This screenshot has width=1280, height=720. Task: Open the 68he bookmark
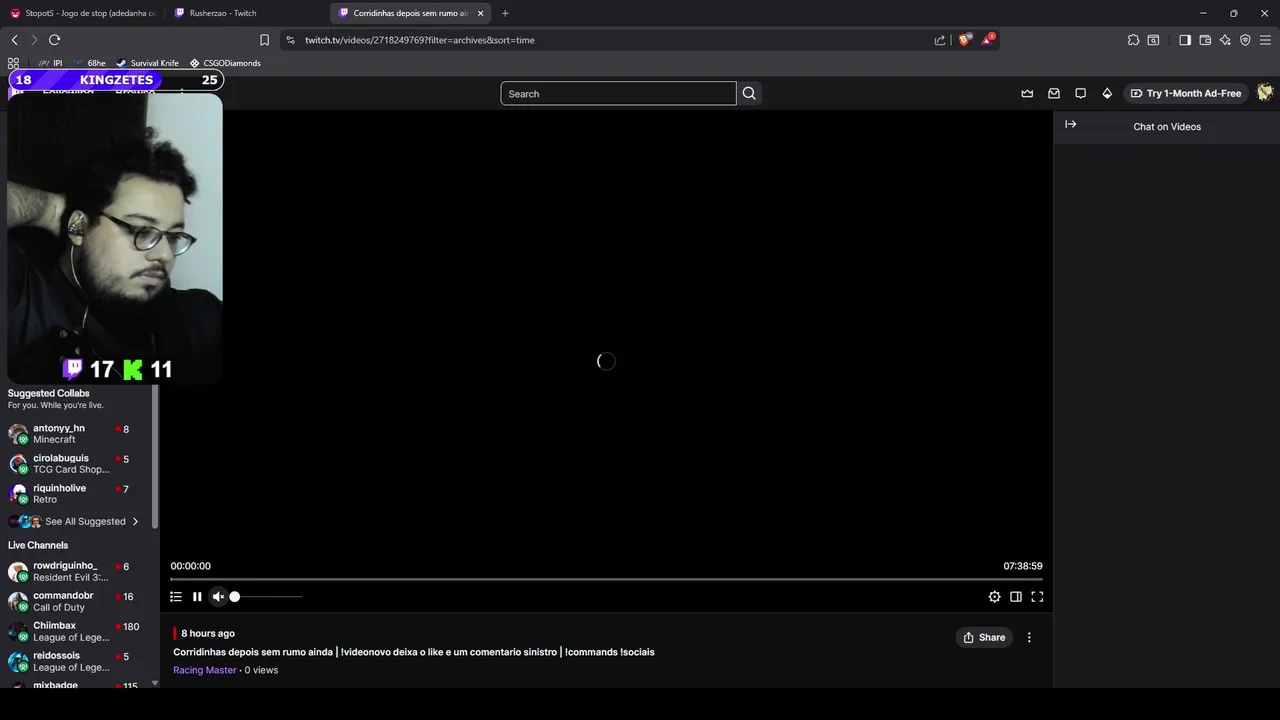[x=89, y=63]
